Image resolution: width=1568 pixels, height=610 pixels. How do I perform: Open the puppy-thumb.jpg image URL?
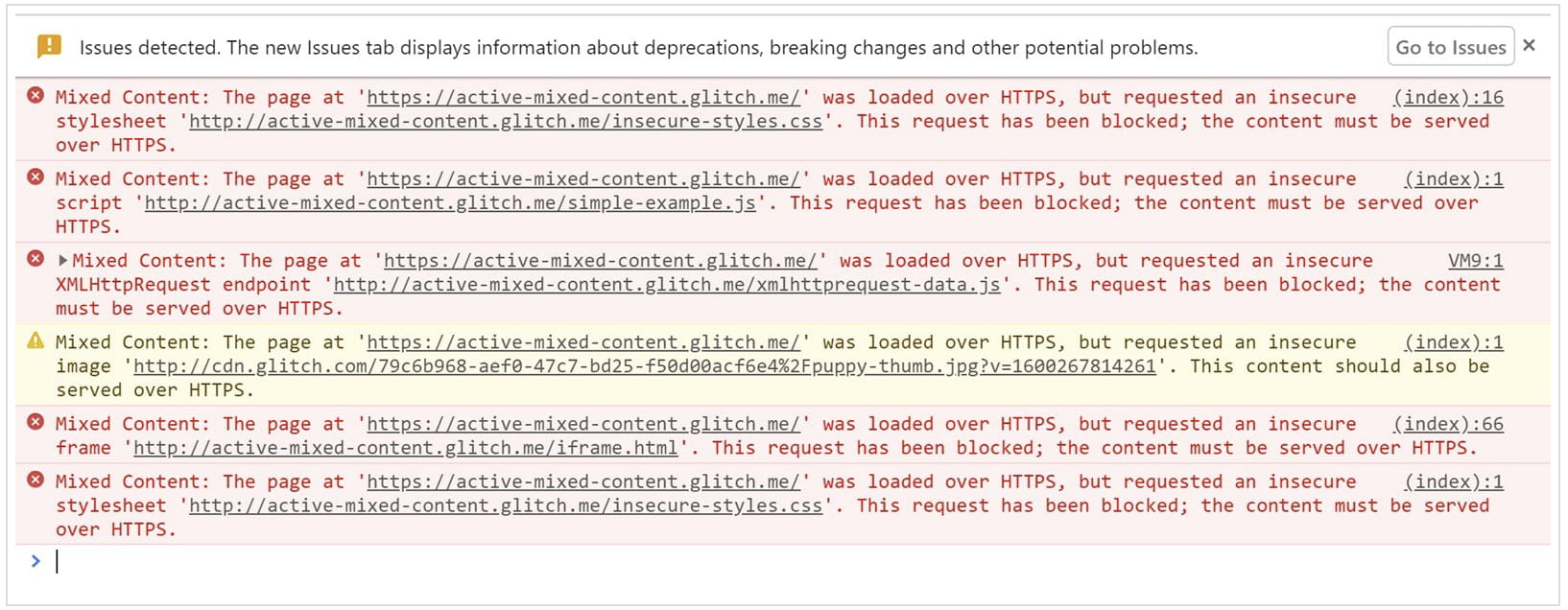tap(644, 366)
